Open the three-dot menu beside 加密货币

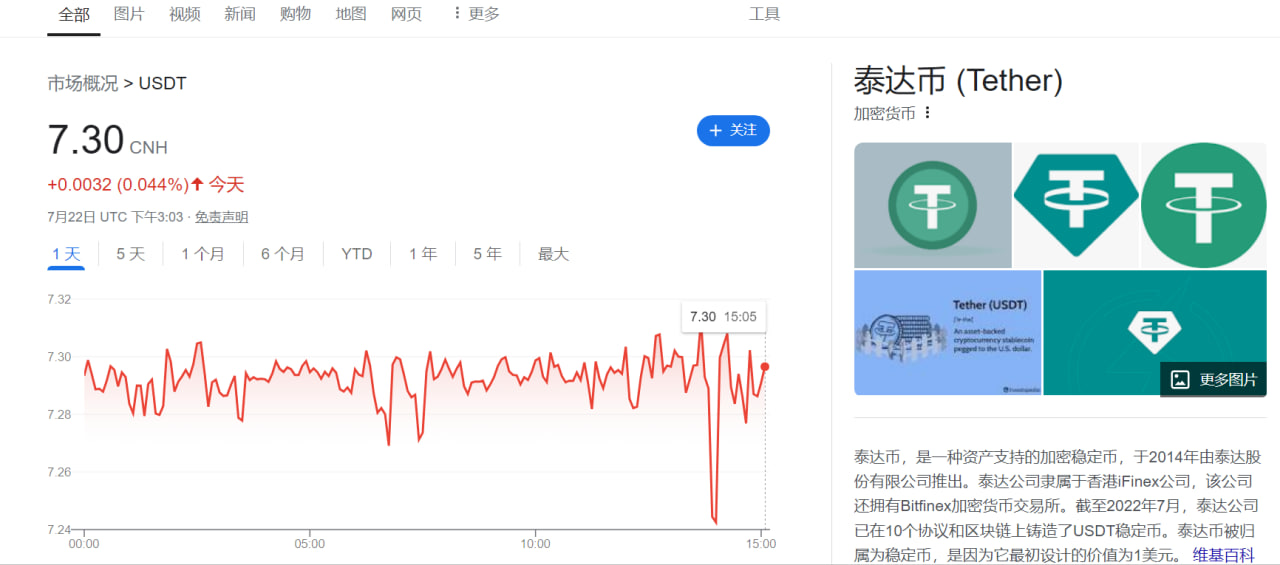pos(927,113)
